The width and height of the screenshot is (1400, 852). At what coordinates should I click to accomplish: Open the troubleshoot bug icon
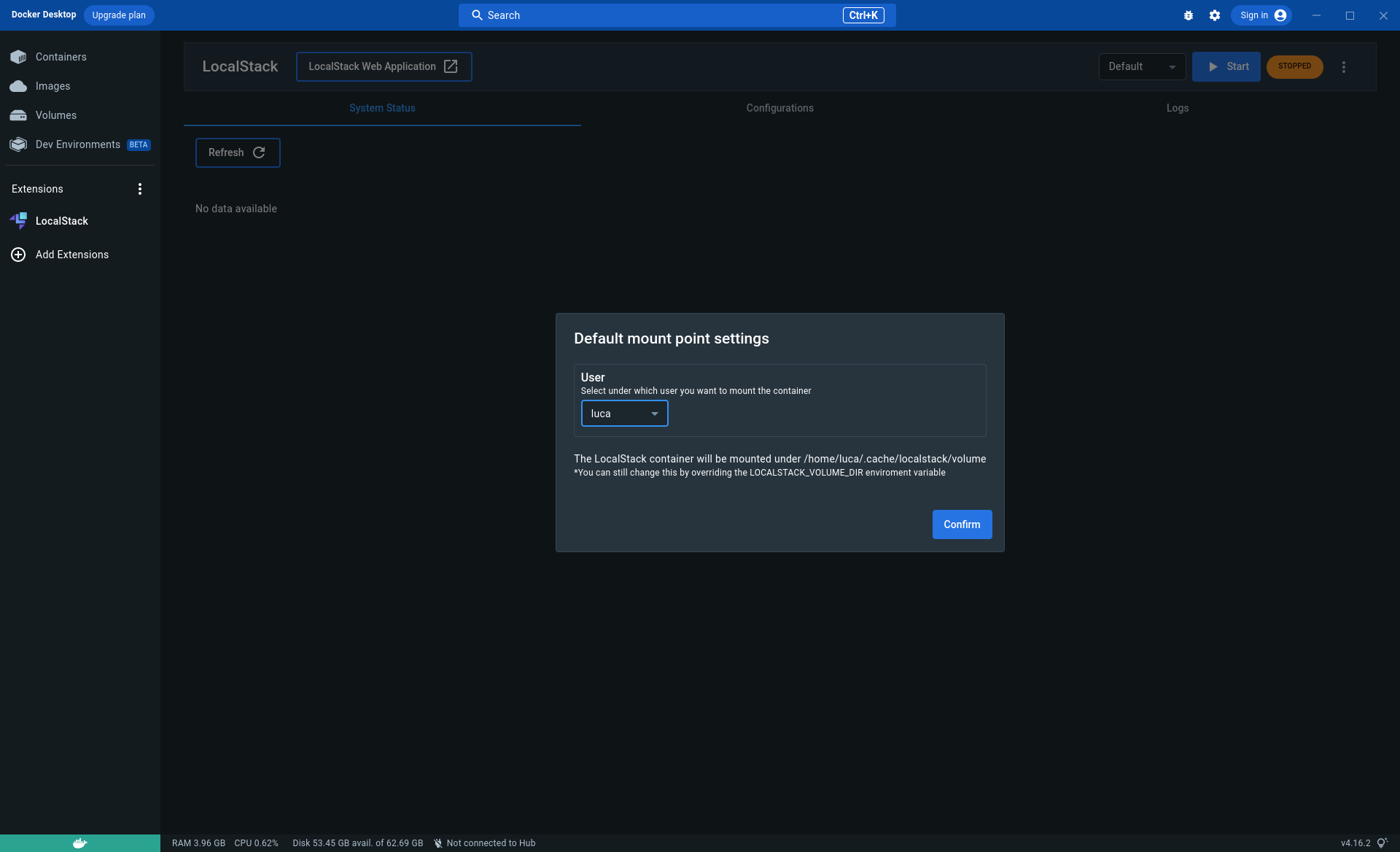click(x=1189, y=15)
